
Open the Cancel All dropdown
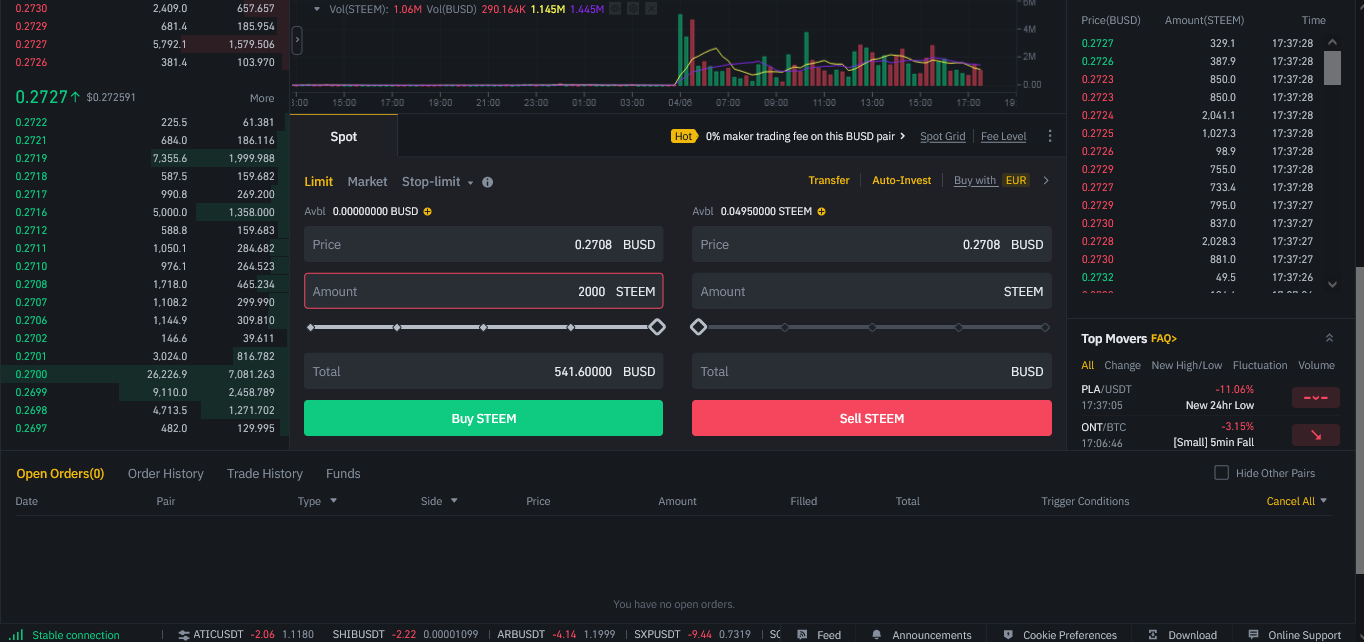pyautogui.click(x=1324, y=501)
